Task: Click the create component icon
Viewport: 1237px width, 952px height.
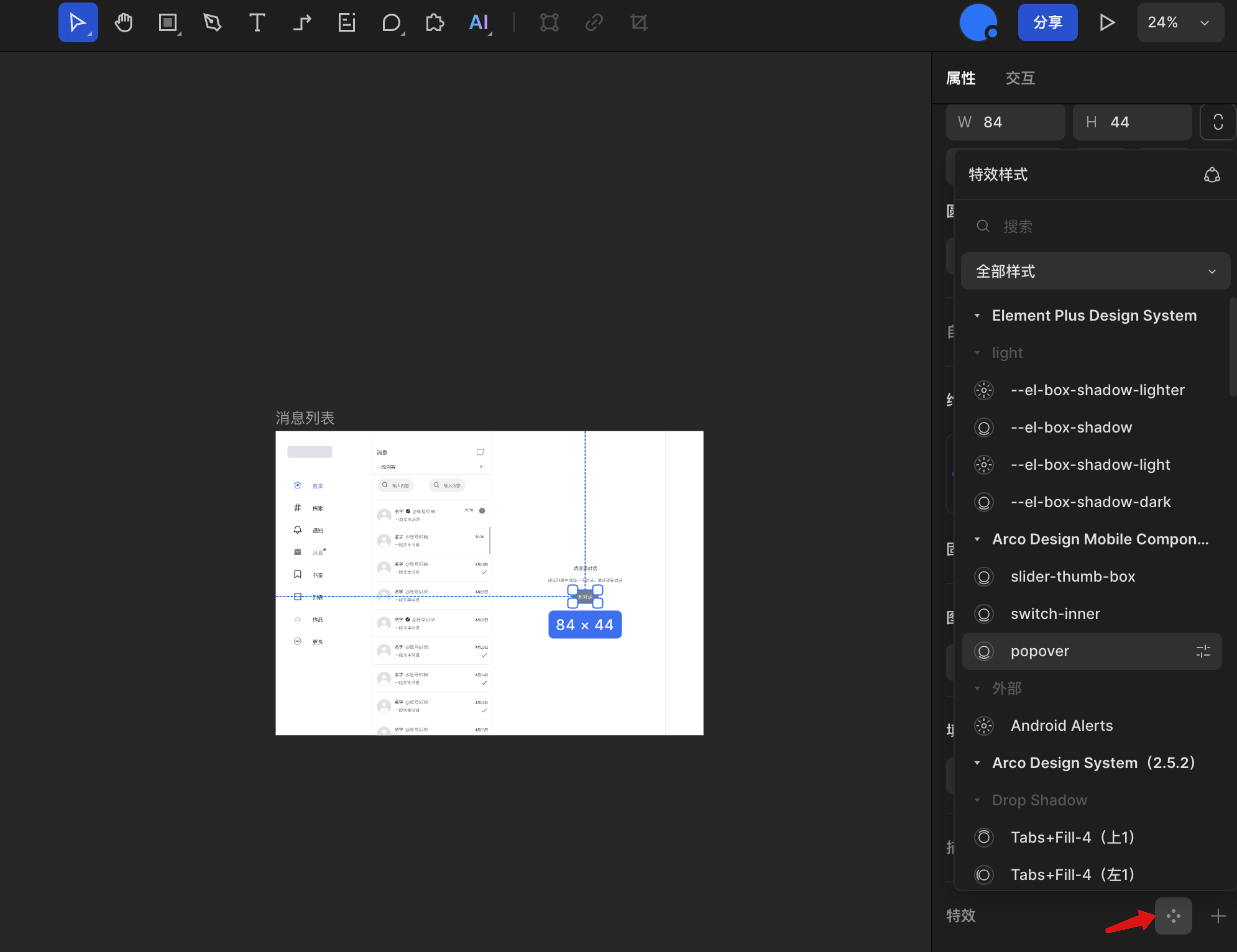Action: point(550,23)
